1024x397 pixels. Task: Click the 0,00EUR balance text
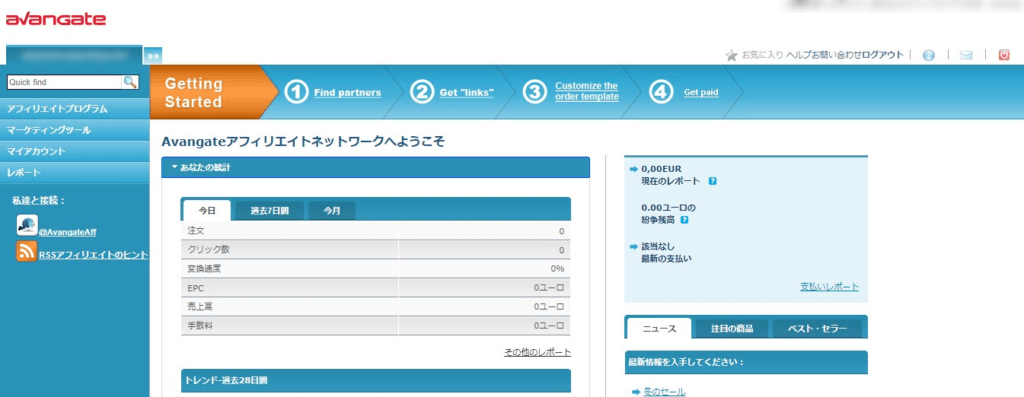[662, 169]
